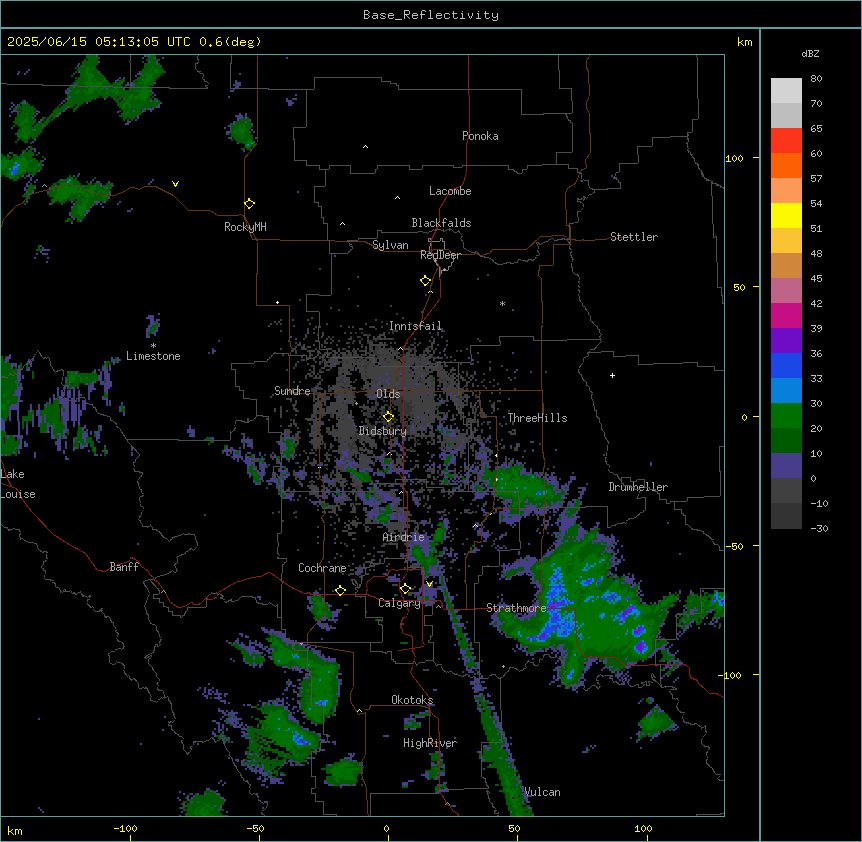Select the Stettler label
This screenshot has height=842, width=862.
[634, 237]
